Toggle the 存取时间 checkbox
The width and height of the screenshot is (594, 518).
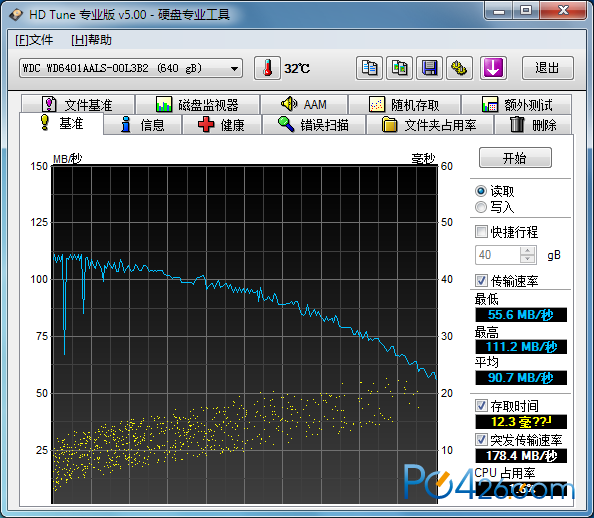[481, 406]
